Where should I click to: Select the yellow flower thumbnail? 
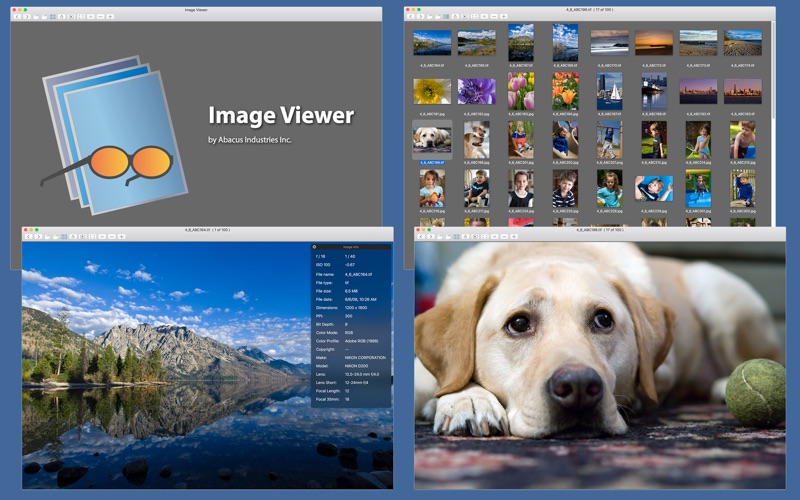point(432,91)
